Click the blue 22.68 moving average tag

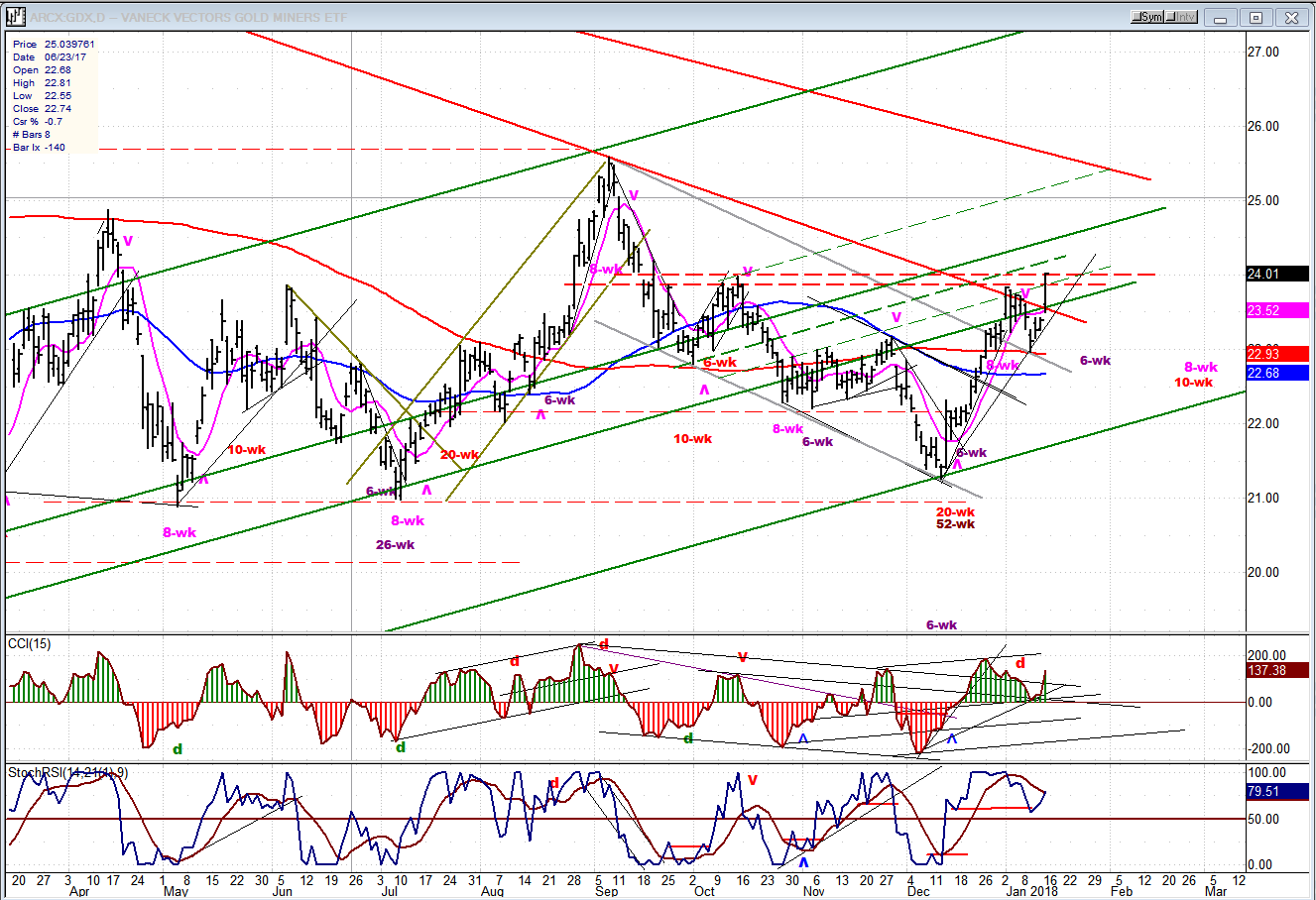pyautogui.click(x=1276, y=373)
